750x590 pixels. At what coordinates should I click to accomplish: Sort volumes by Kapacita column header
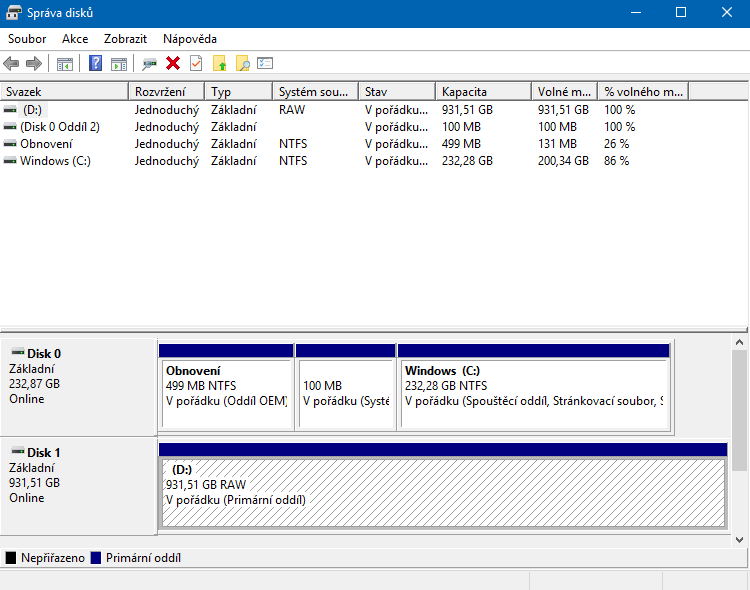click(x=482, y=92)
